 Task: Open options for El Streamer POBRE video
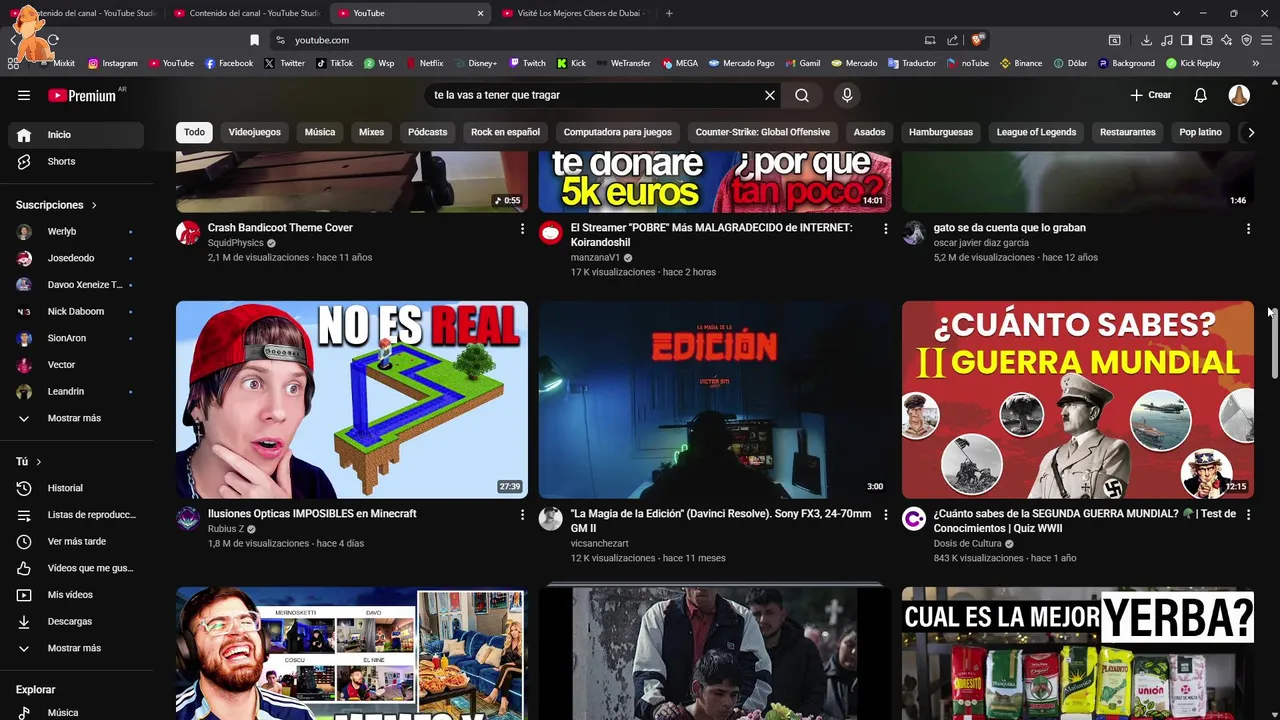885,229
